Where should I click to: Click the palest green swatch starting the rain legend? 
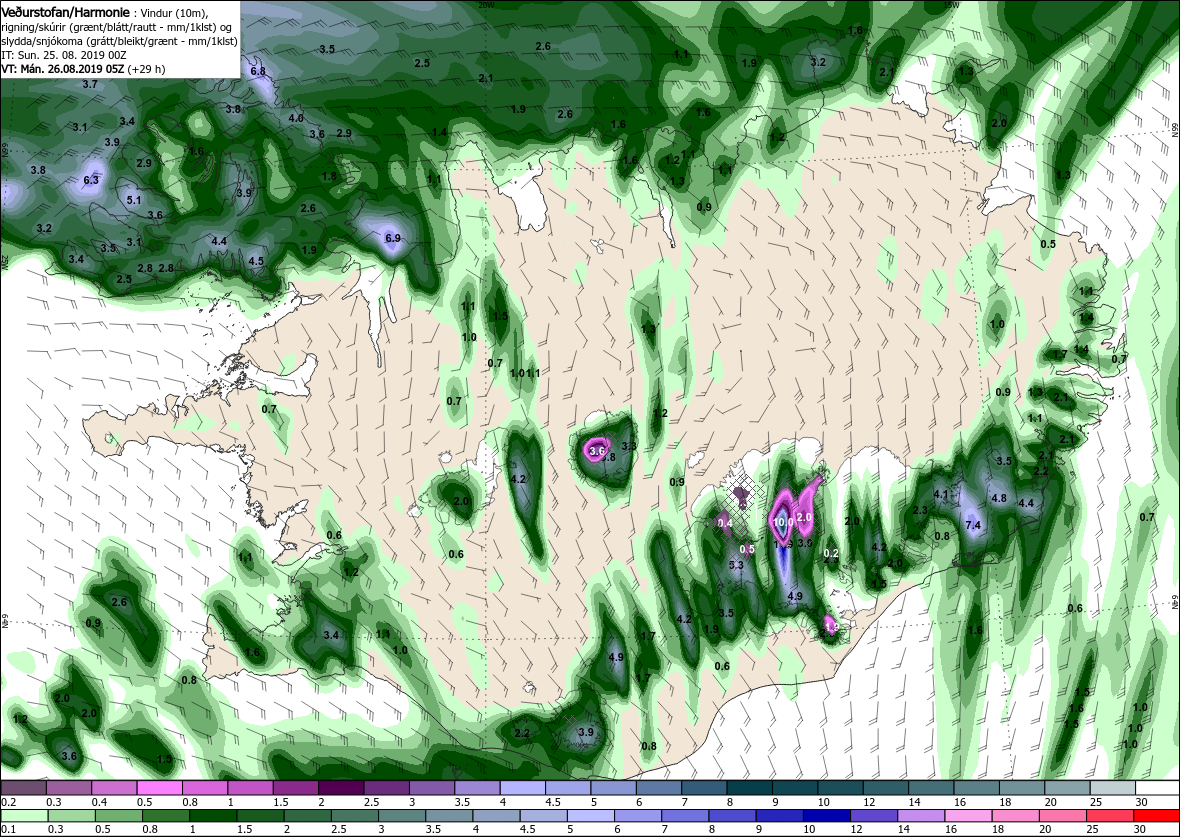click(23, 817)
